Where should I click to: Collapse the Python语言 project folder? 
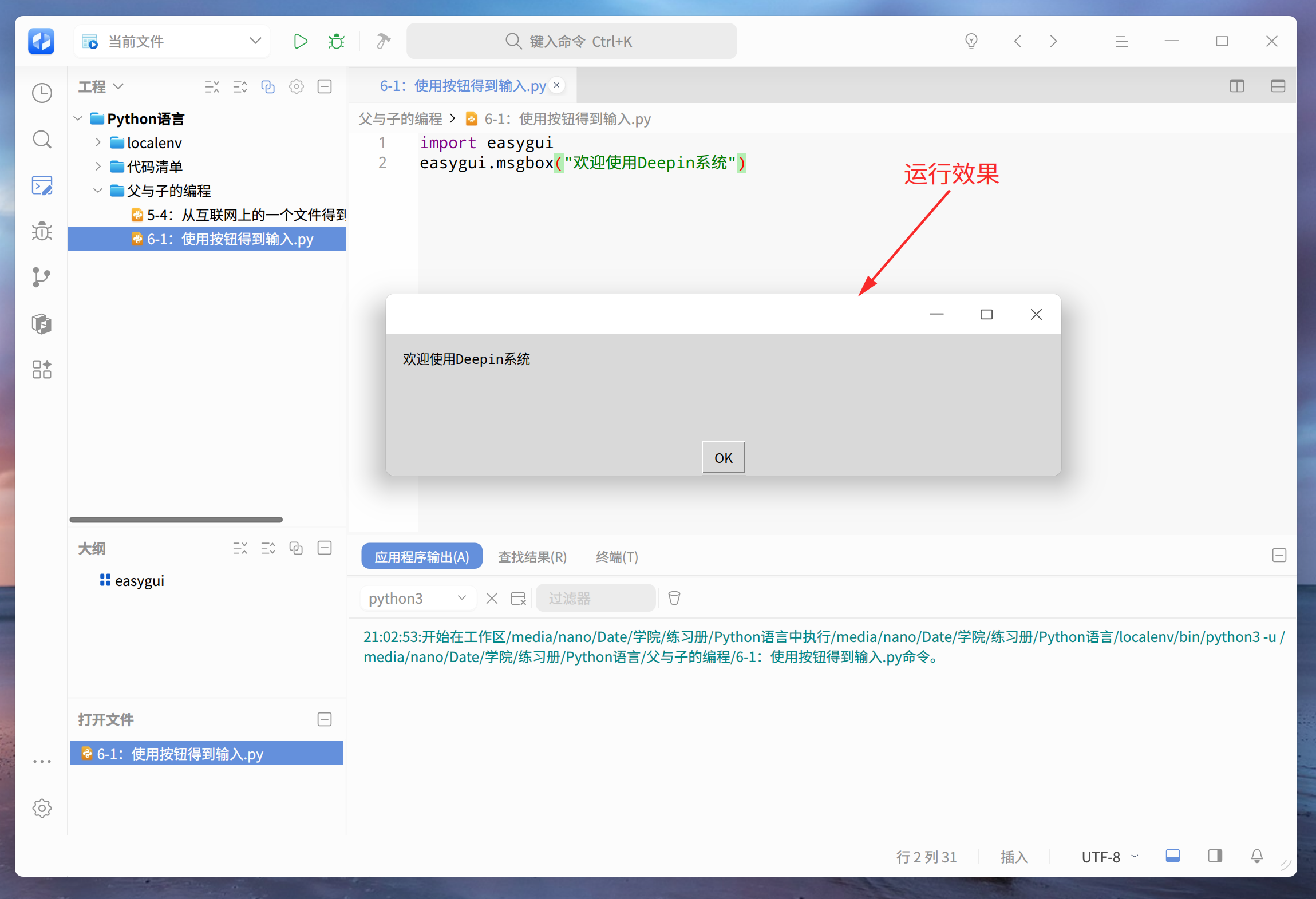pyautogui.click(x=78, y=118)
